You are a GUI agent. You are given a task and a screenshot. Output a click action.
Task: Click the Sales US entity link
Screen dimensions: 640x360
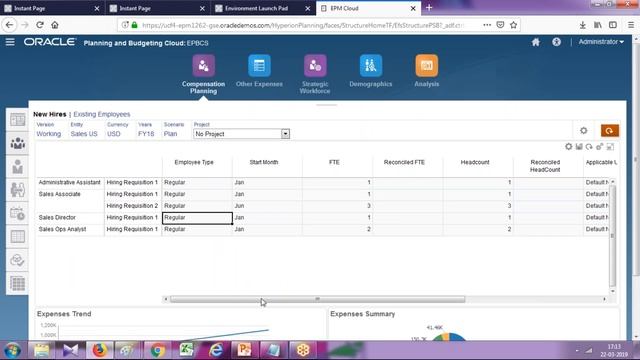pyautogui.click(x=84, y=134)
